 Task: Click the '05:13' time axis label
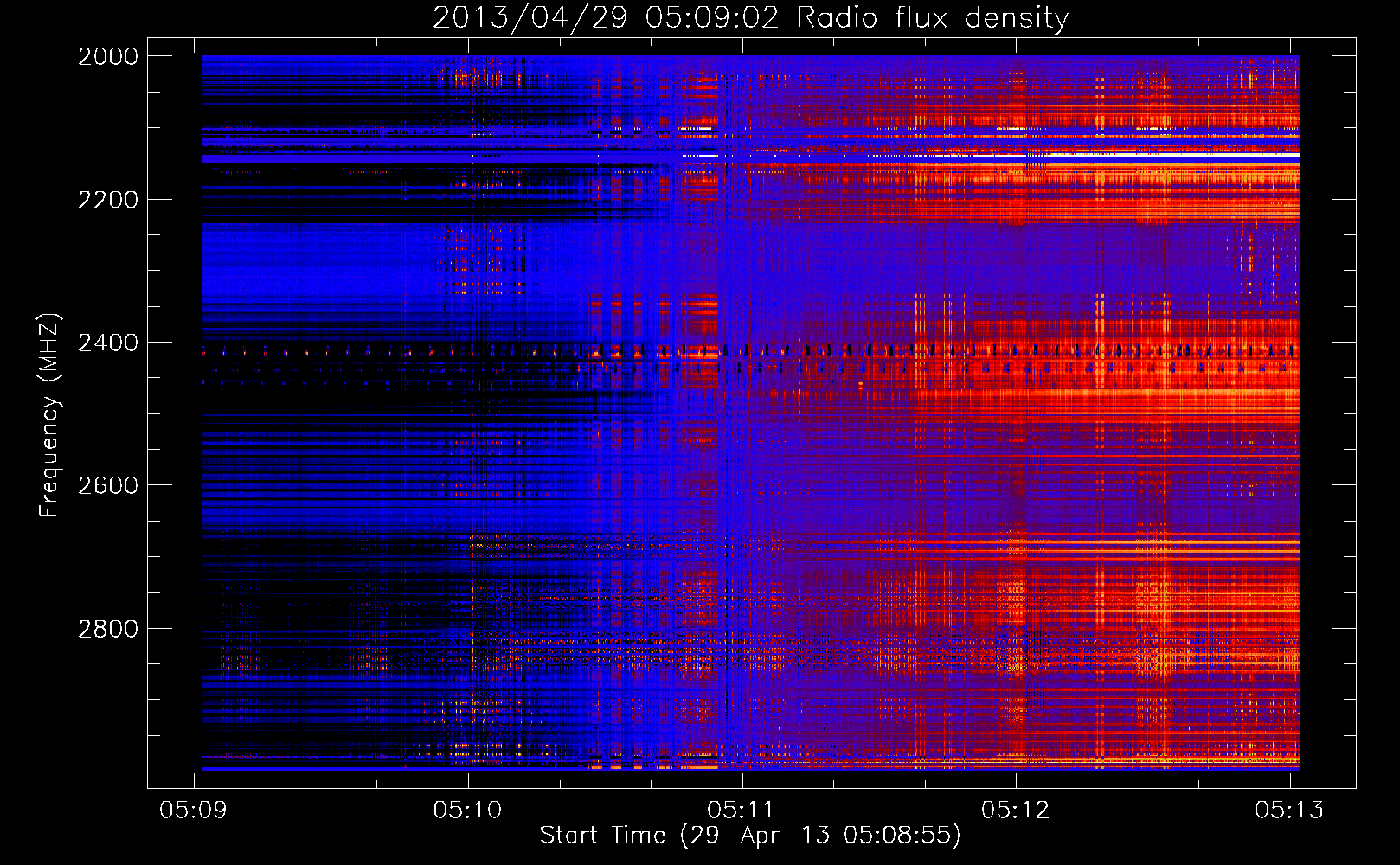pos(1289,810)
